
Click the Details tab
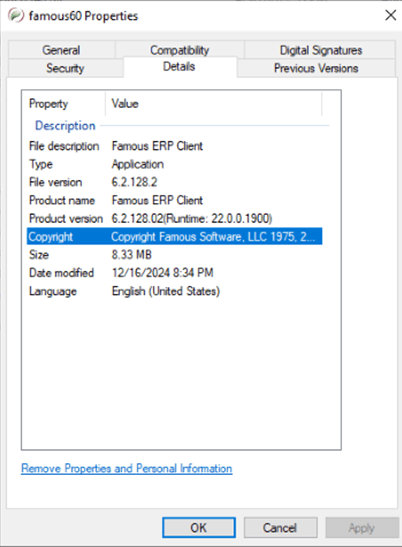click(179, 66)
